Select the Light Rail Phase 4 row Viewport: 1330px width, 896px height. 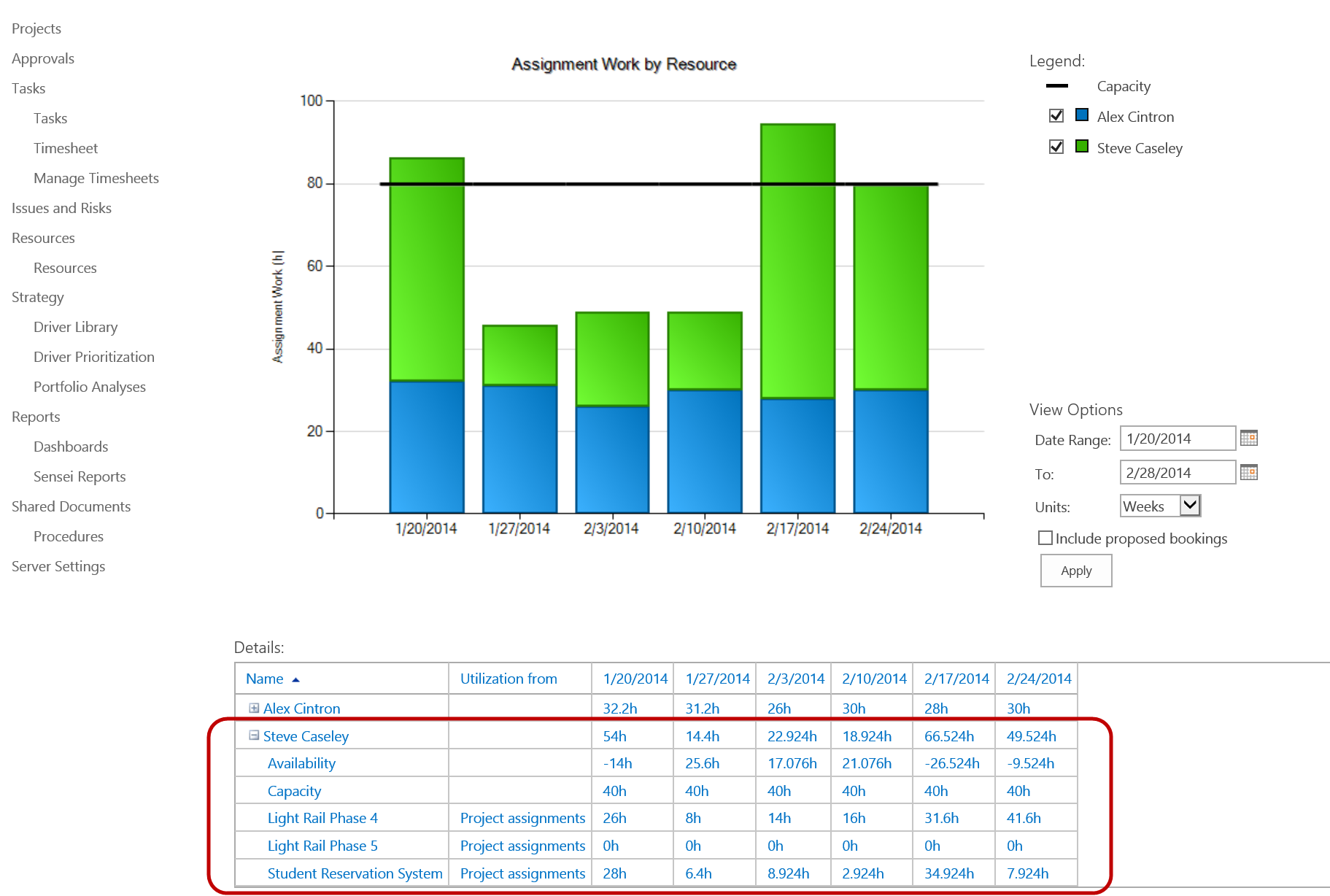coord(322,818)
